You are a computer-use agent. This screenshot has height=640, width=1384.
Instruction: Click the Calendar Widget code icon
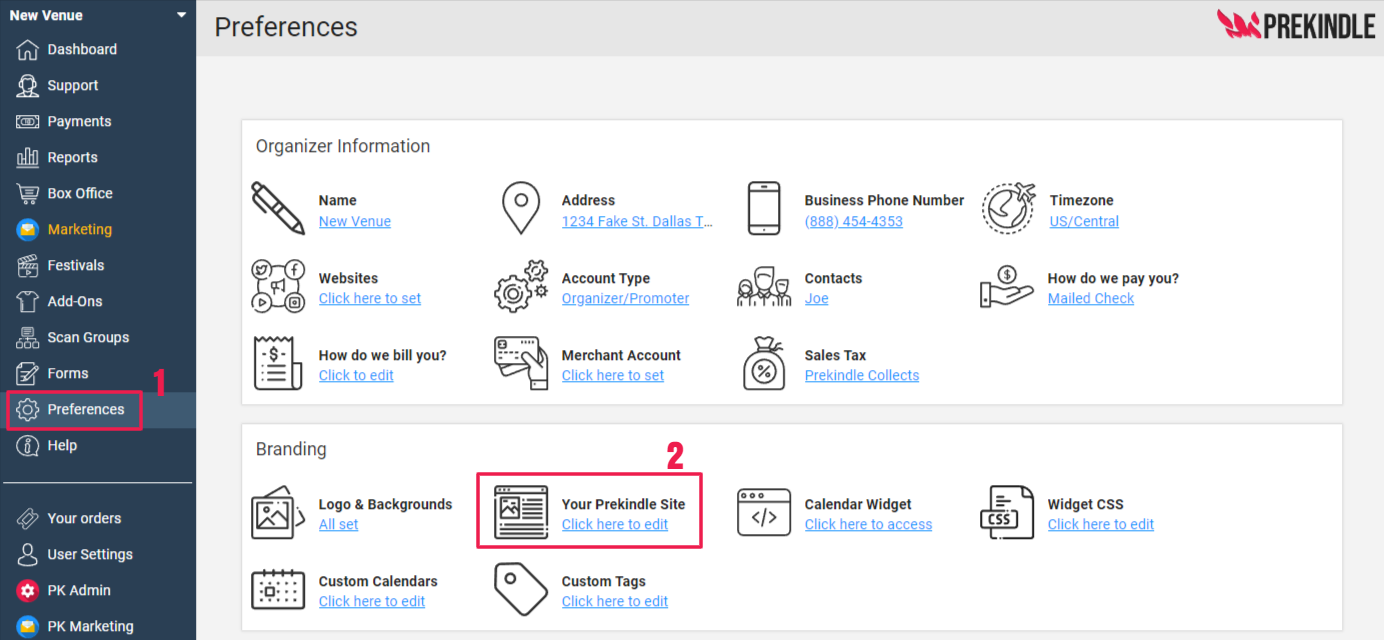[764, 512]
